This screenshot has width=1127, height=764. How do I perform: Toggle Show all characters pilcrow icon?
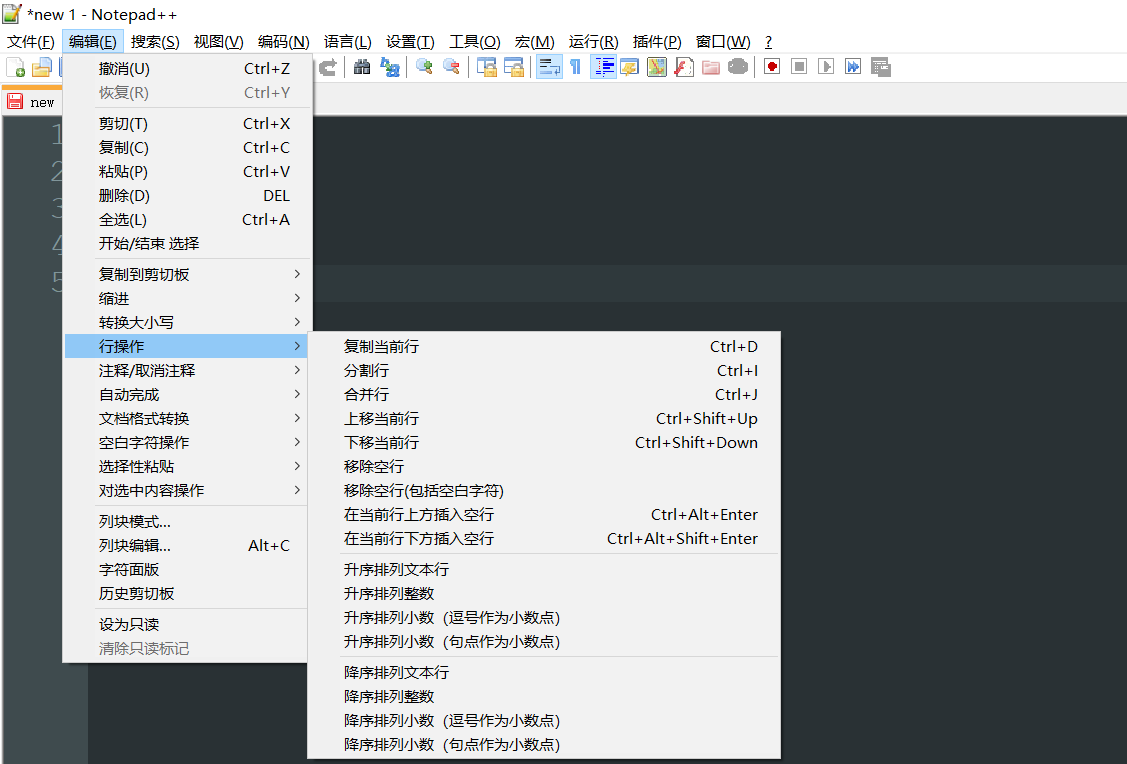(576, 68)
